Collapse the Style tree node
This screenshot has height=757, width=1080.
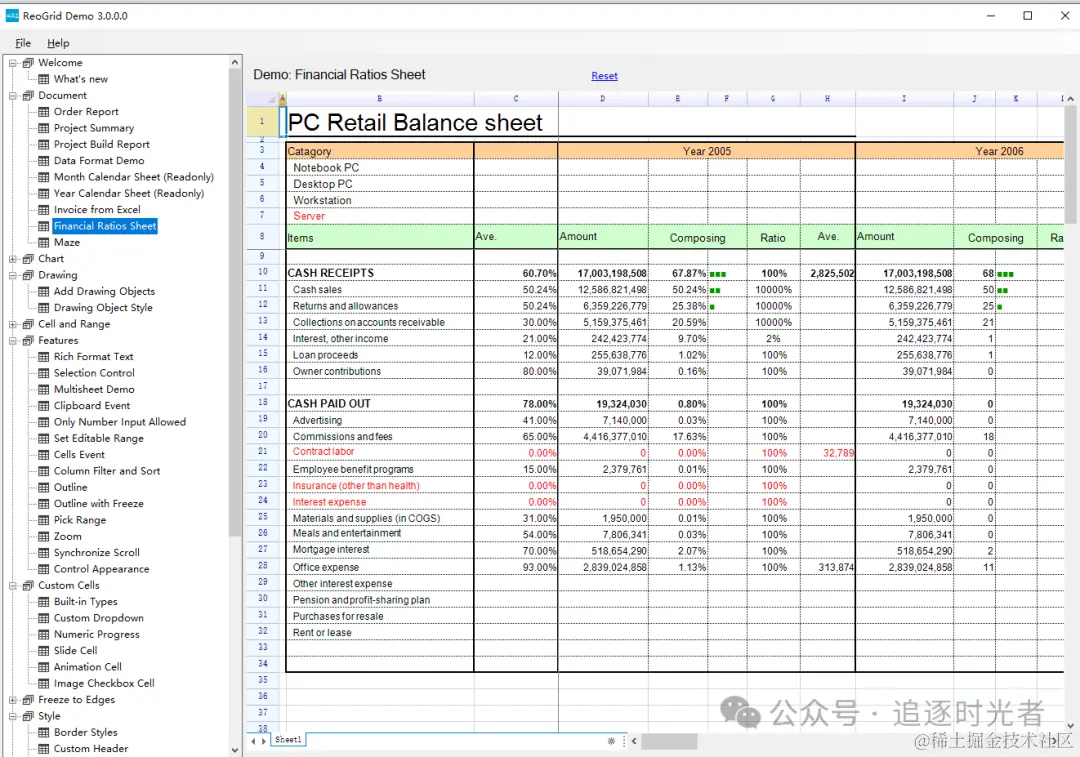pyautogui.click(x=13, y=716)
